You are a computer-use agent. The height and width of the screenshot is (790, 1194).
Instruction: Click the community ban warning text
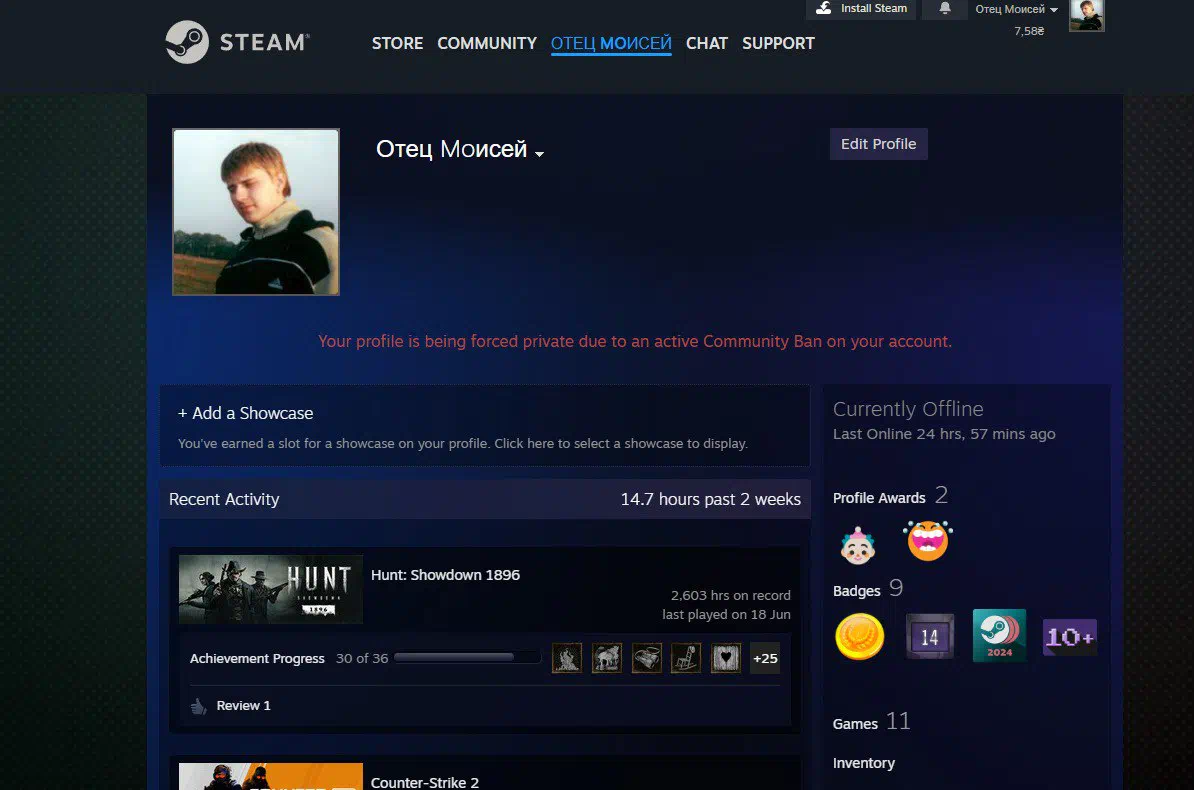pos(635,341)
